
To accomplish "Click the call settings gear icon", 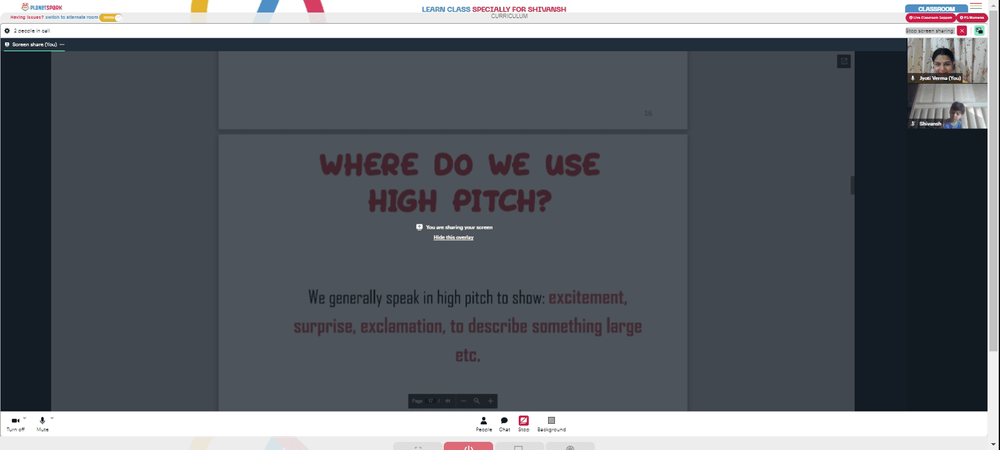I will point(7,31).
